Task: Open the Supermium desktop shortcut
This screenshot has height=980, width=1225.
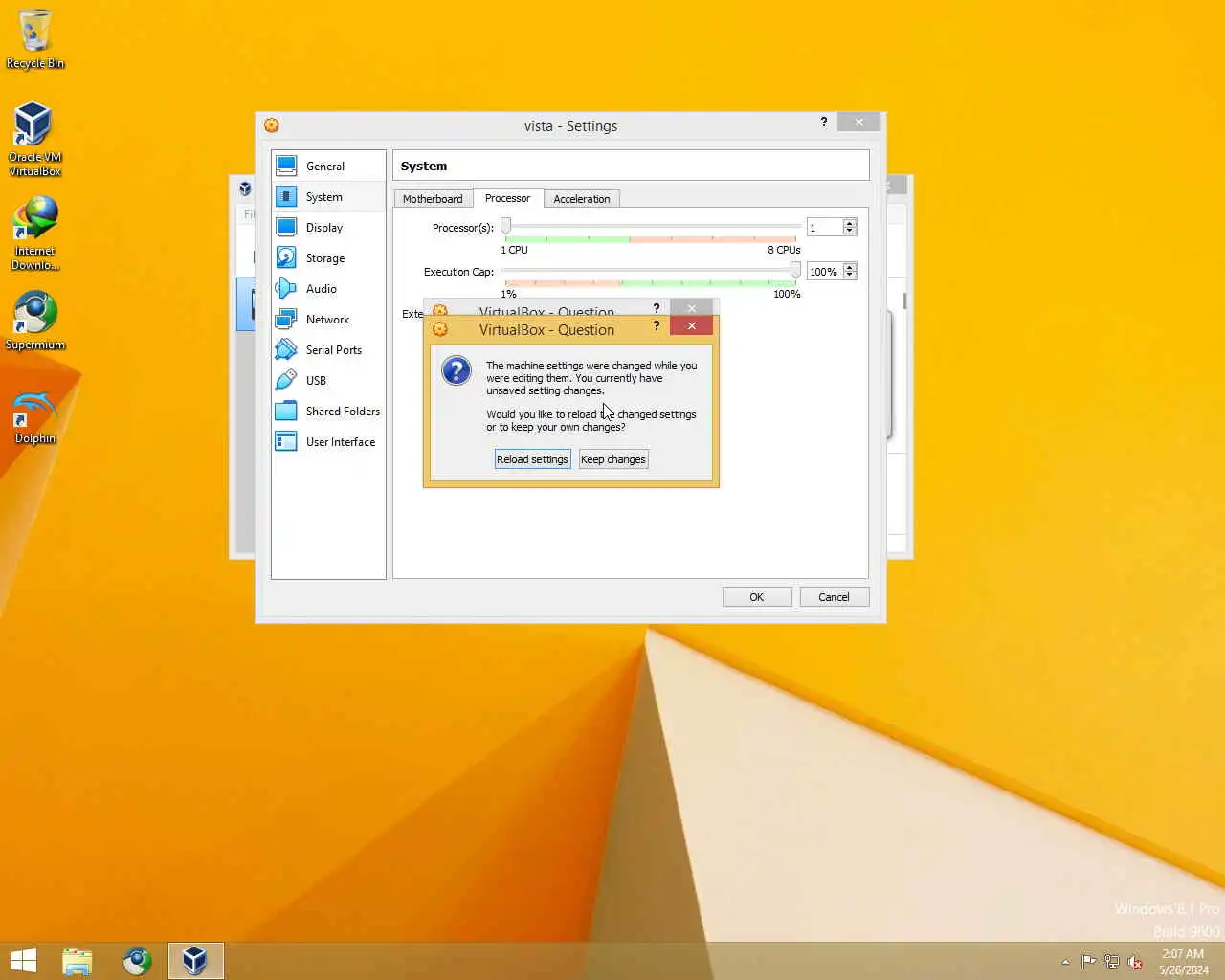Action: tap(35, 321)
